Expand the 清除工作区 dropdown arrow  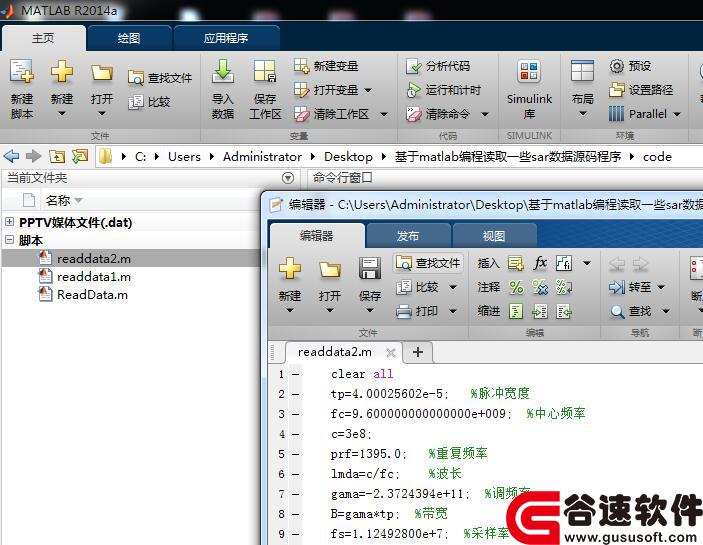384,114
